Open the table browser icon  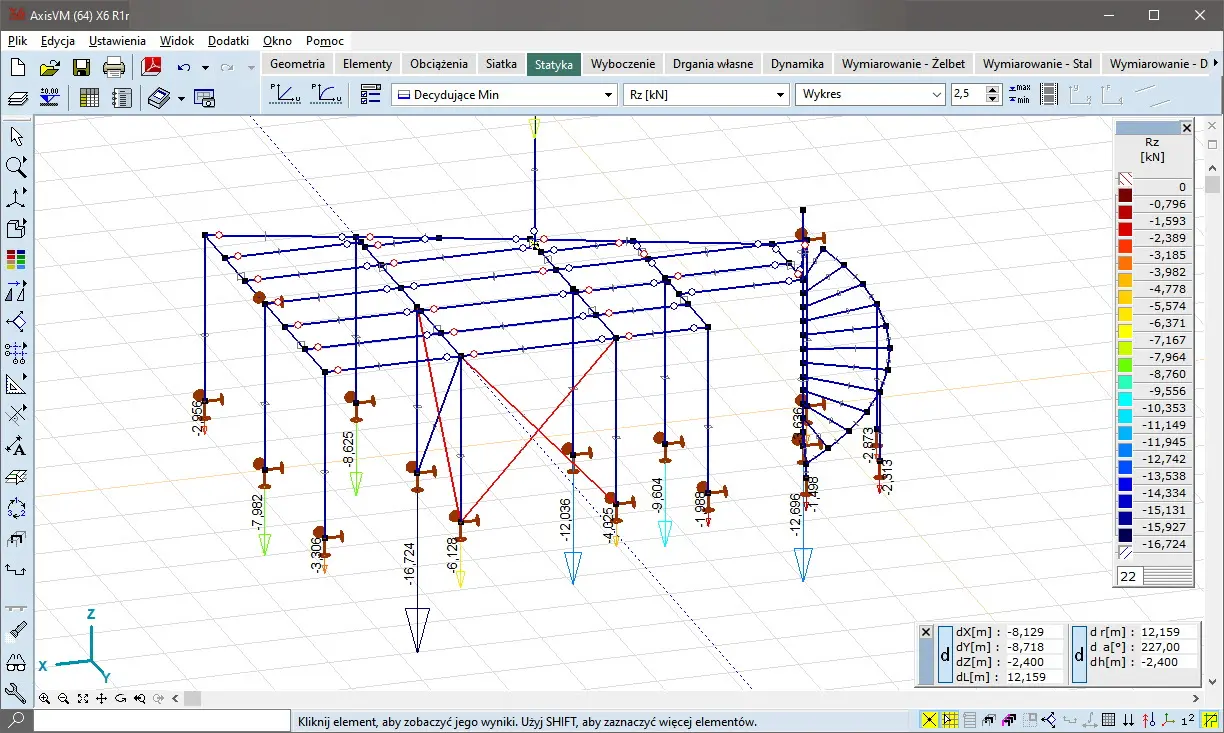coord(89,97)
